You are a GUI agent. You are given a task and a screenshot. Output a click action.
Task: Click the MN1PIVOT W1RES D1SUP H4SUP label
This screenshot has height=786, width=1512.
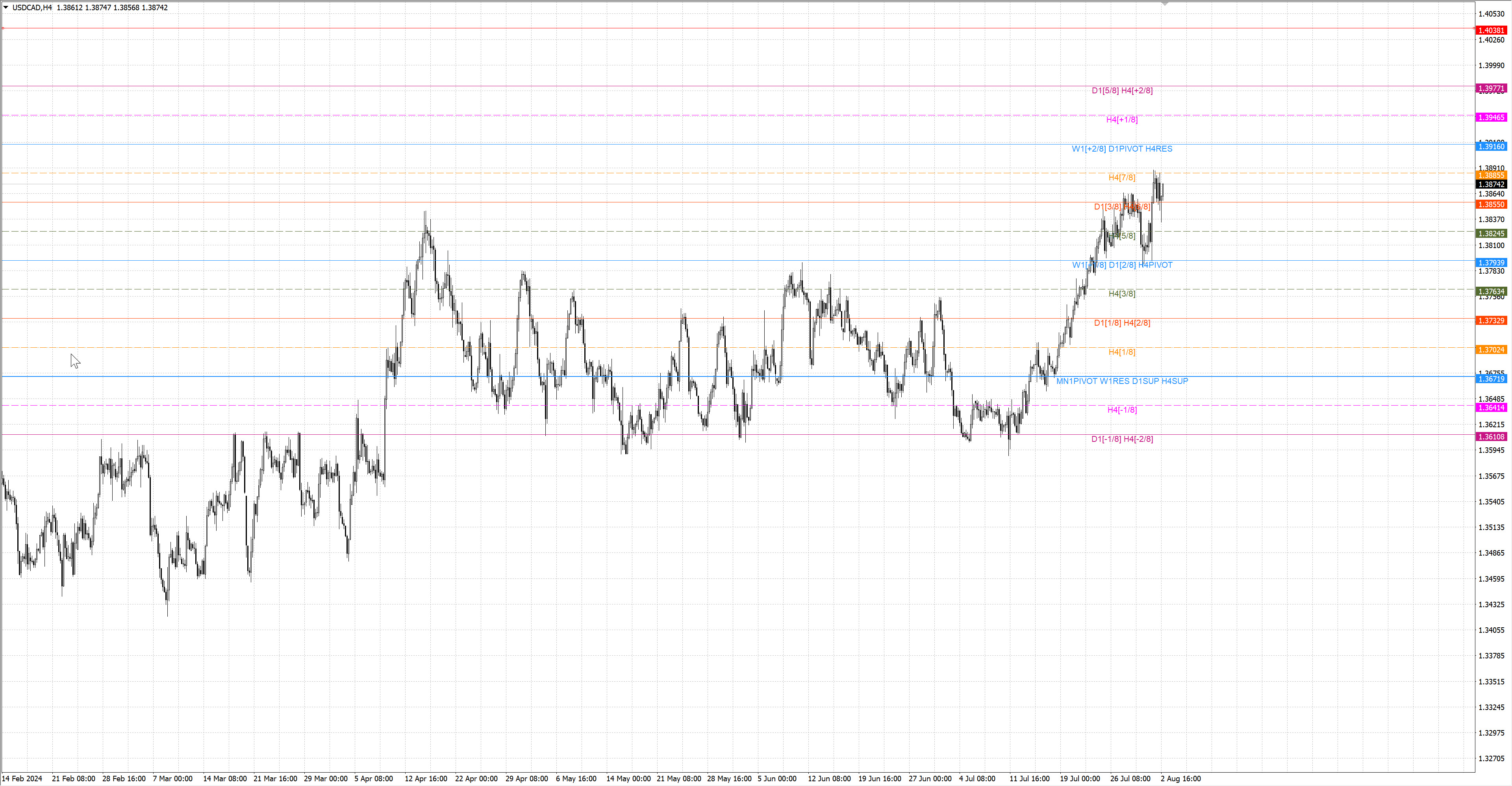(1122, 381)
